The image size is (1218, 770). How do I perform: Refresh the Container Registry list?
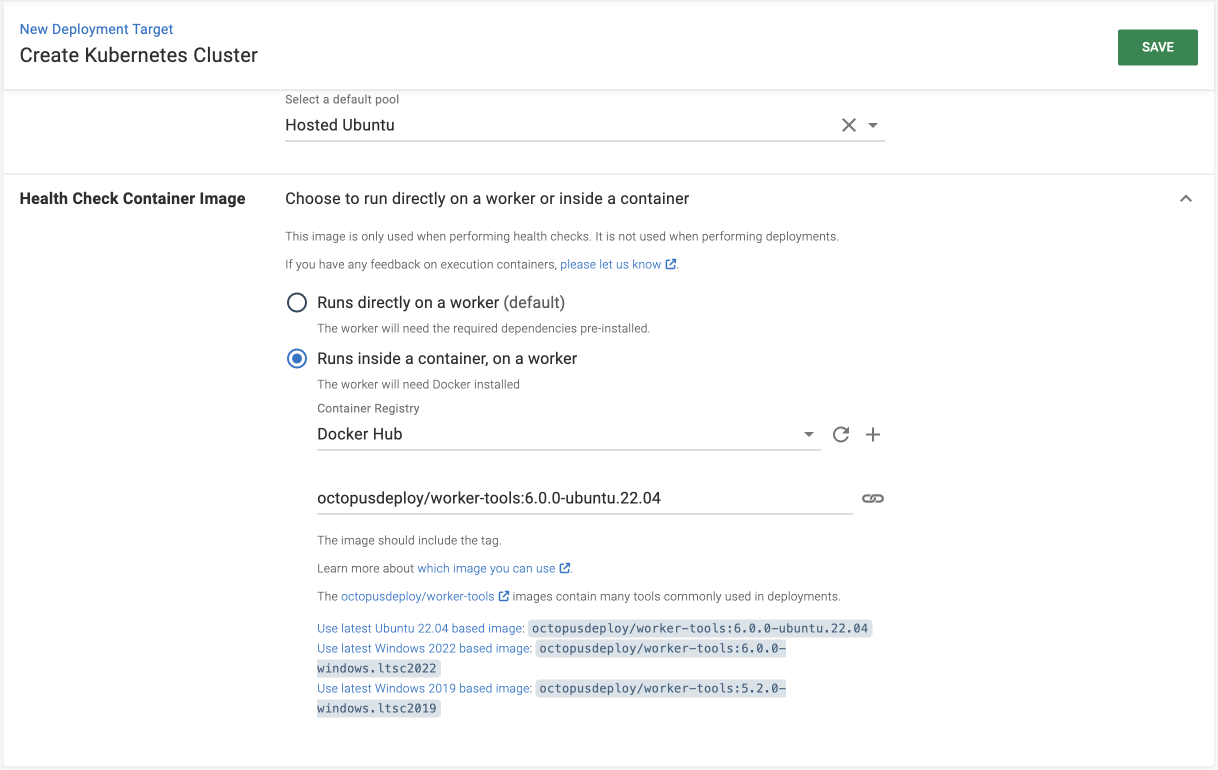(840, 434)
